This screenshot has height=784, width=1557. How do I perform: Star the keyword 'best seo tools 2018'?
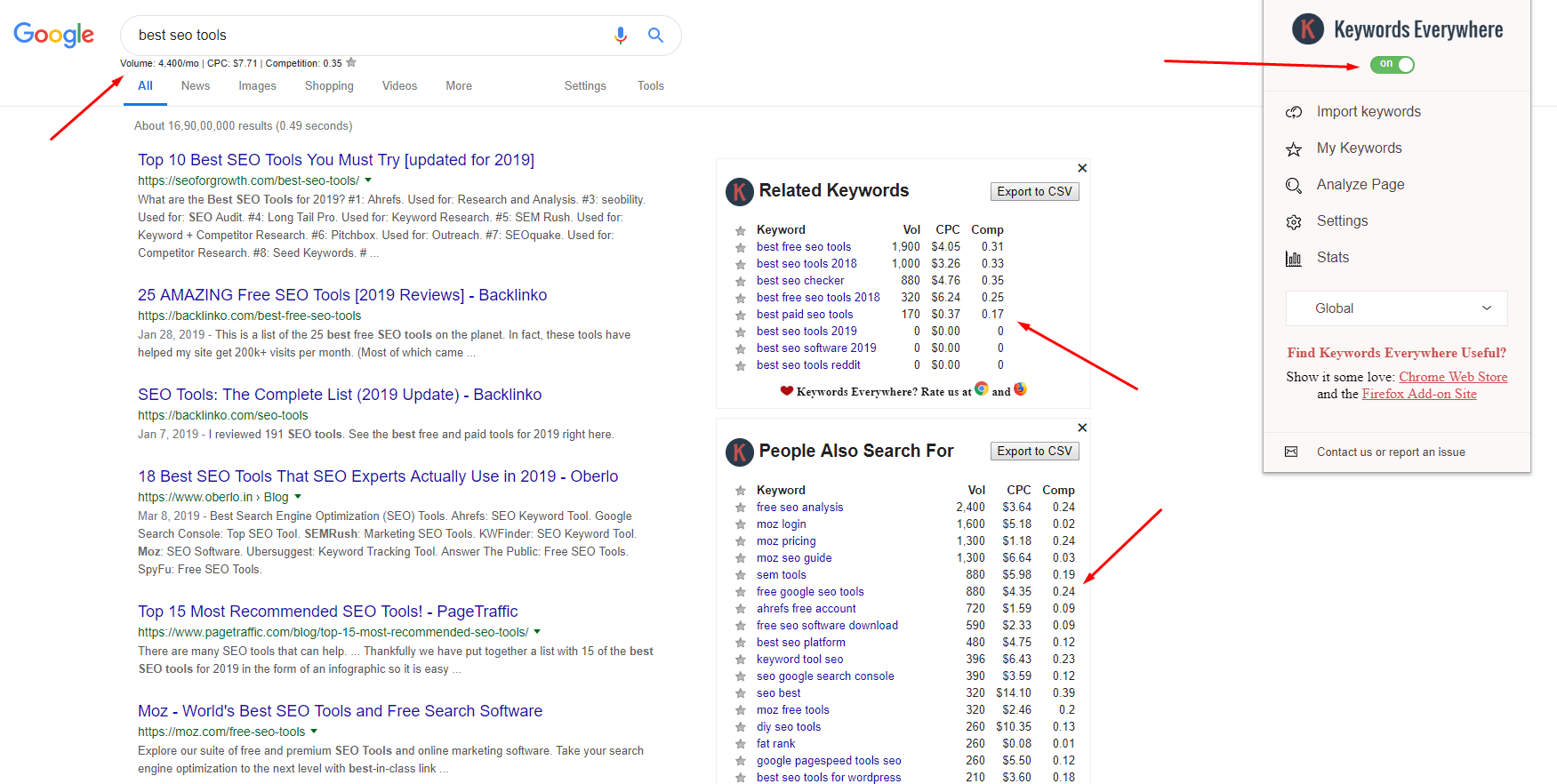(x=740, y=265)
